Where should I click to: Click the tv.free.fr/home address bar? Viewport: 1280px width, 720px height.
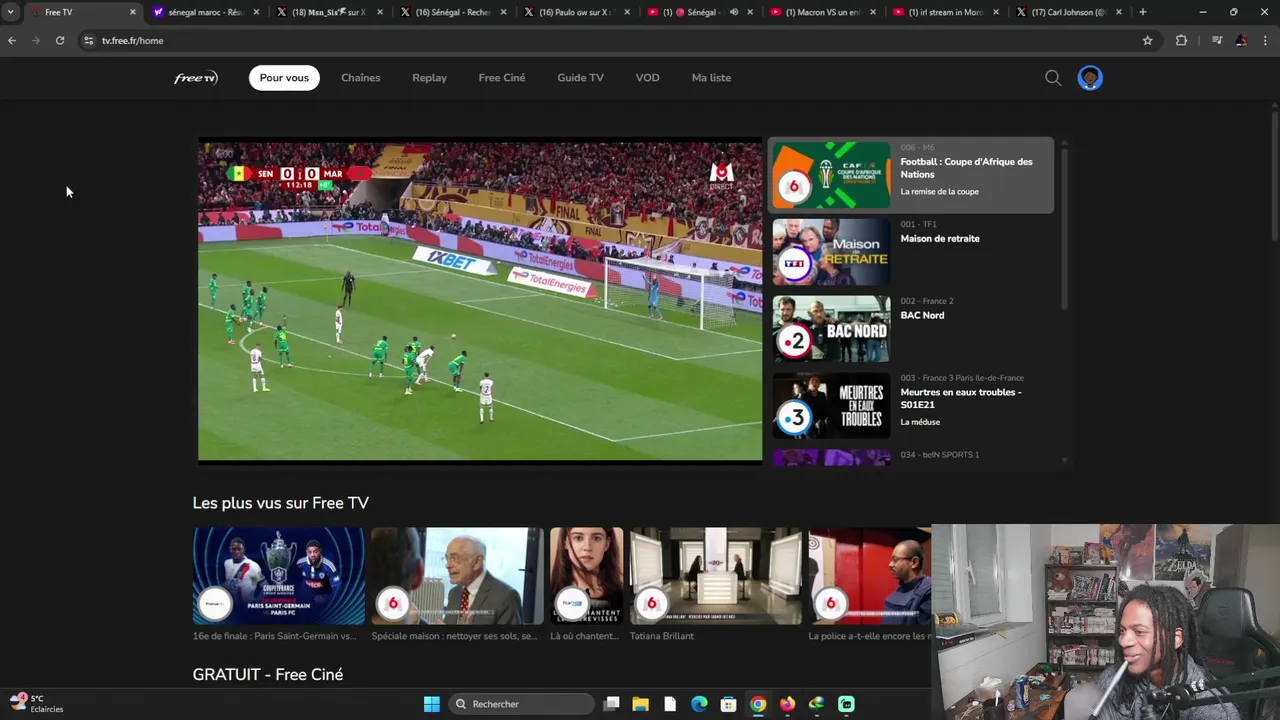click(x=610, y=41)
